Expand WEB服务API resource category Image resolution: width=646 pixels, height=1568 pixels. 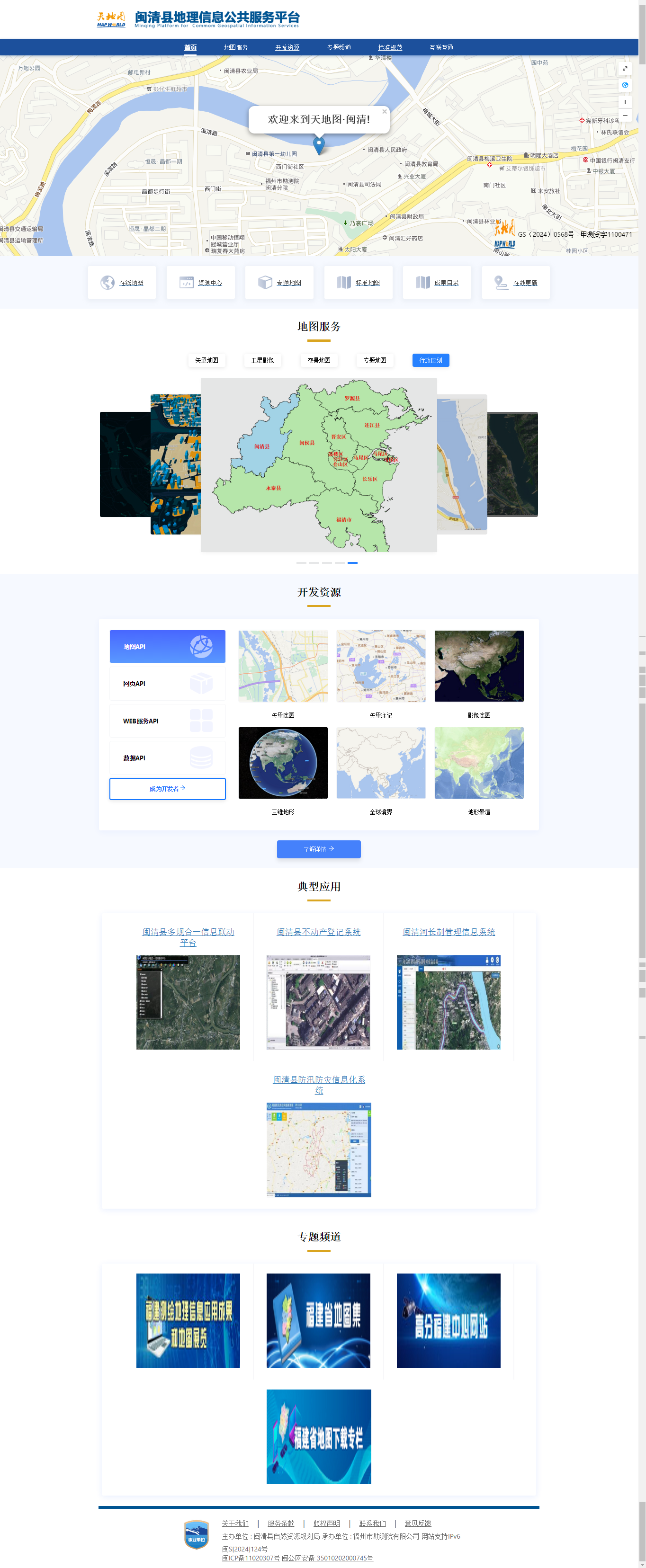pos(168,722)
